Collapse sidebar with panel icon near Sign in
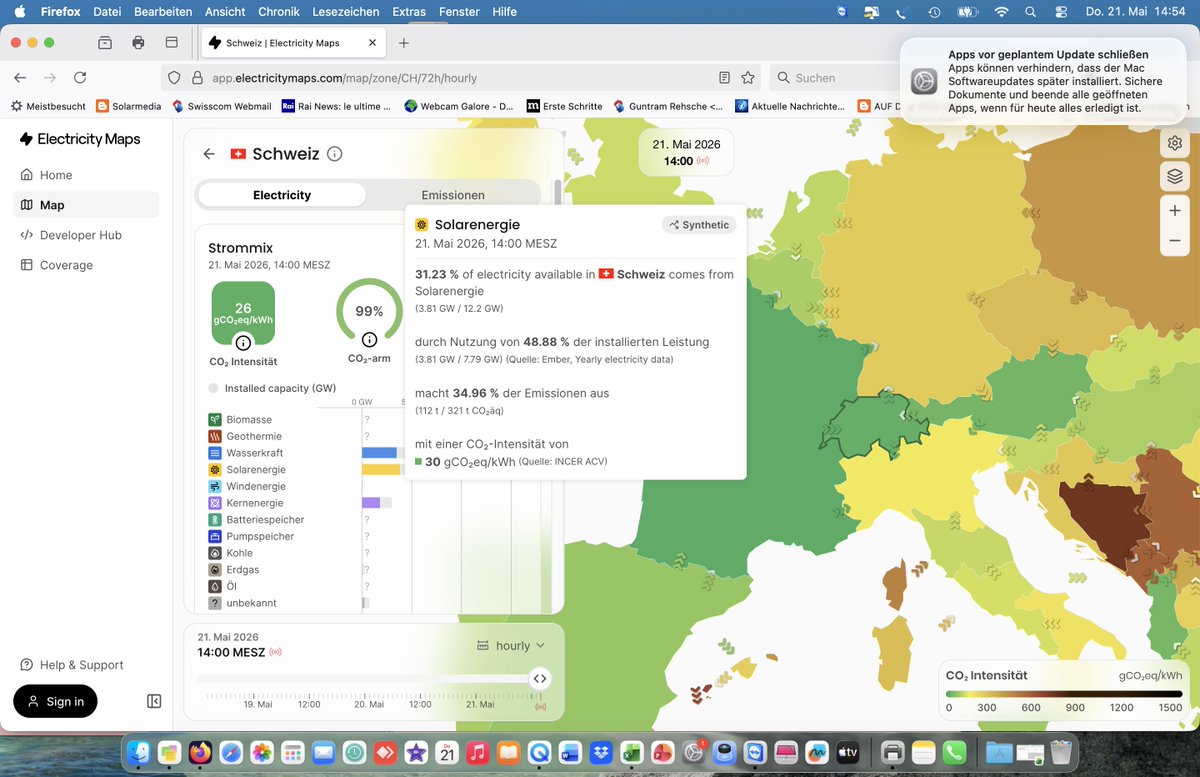This screenshot has width=1200, height=777. click(x=154, y=701)
